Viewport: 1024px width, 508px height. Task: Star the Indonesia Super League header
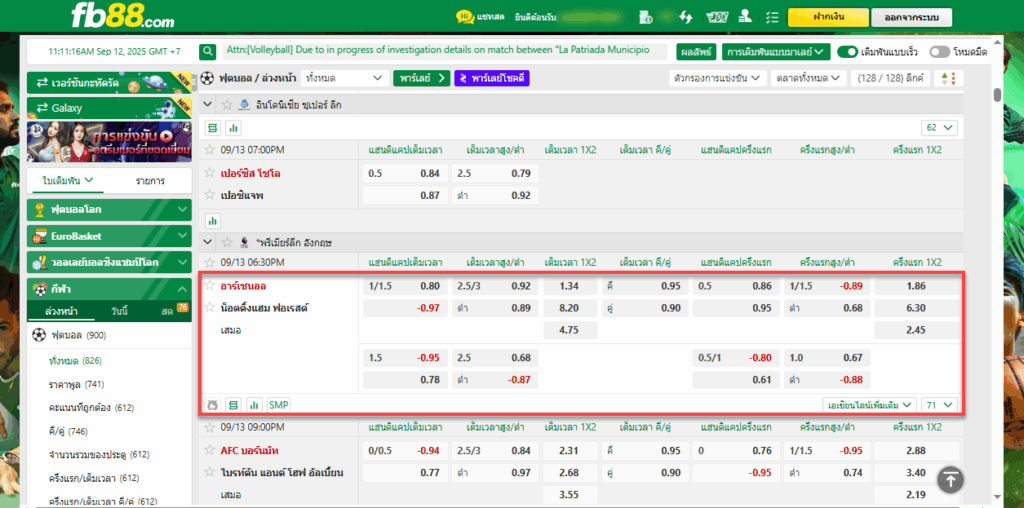[x=227, y=104]
